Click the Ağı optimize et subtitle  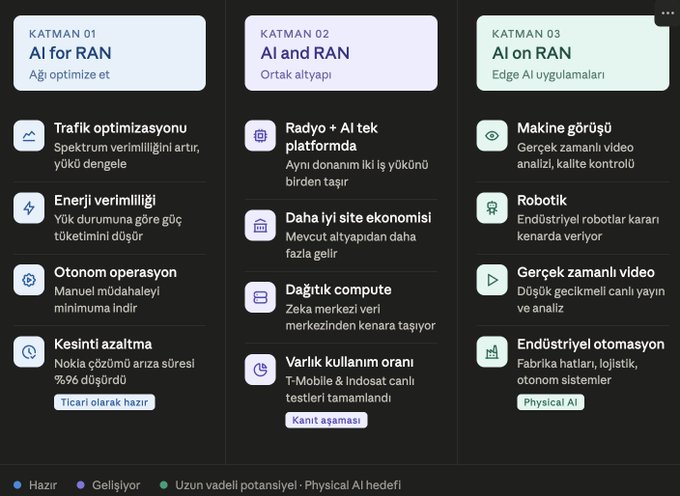[69, 75]
